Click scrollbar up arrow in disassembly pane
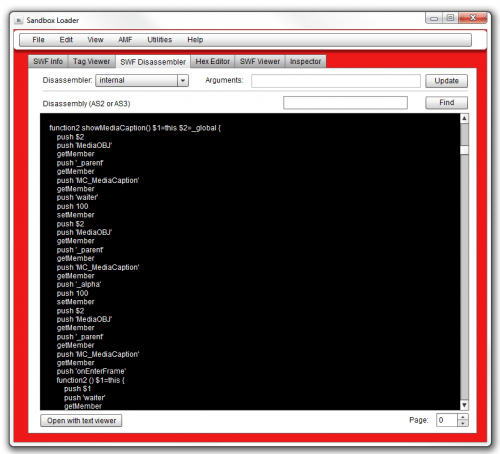Viewport: 500px width, 454px height. pyautogui.click(x=464, y=118)
